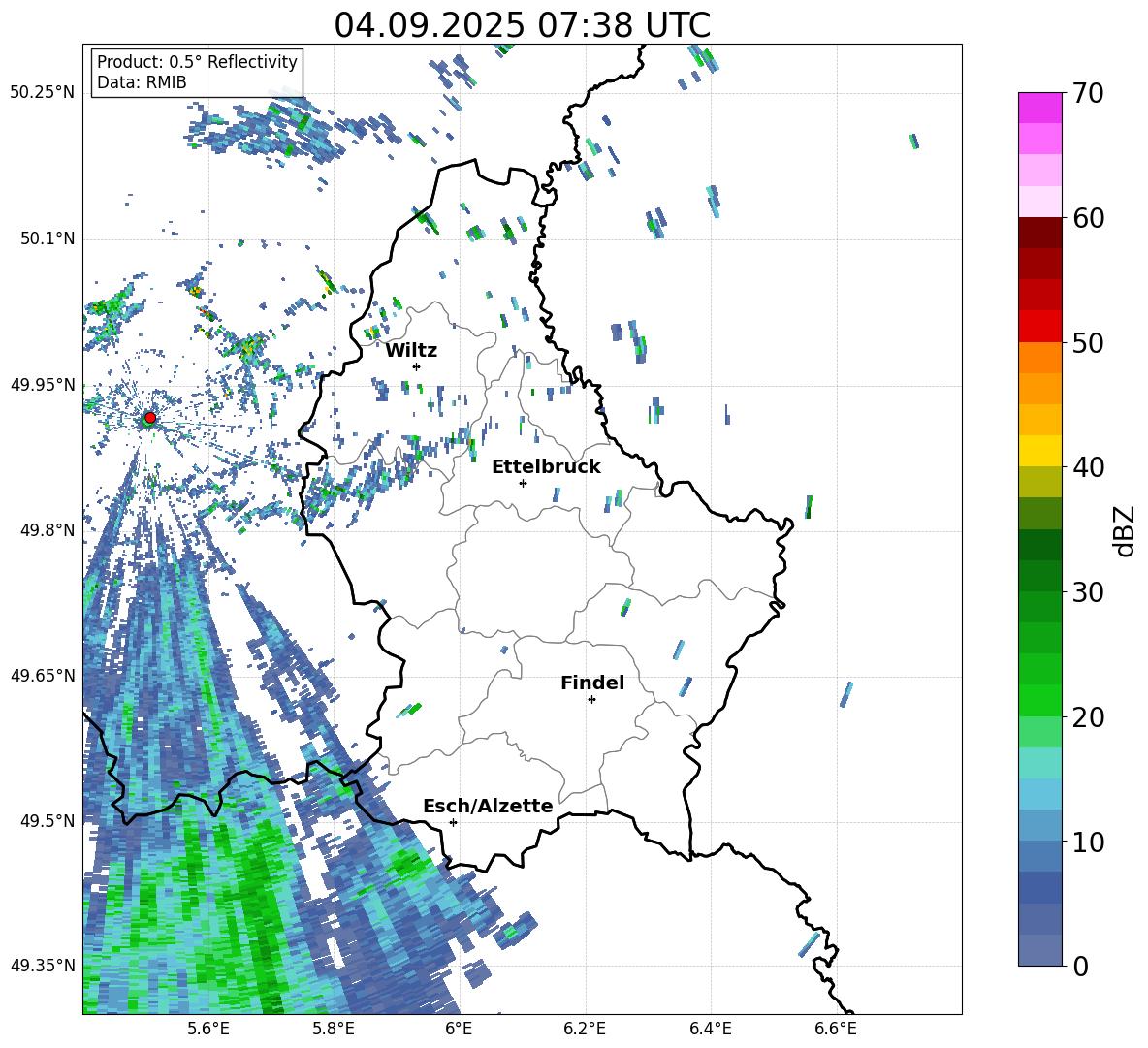Click the bright green colorbar segment at 20

click(x=1040, y=700)
